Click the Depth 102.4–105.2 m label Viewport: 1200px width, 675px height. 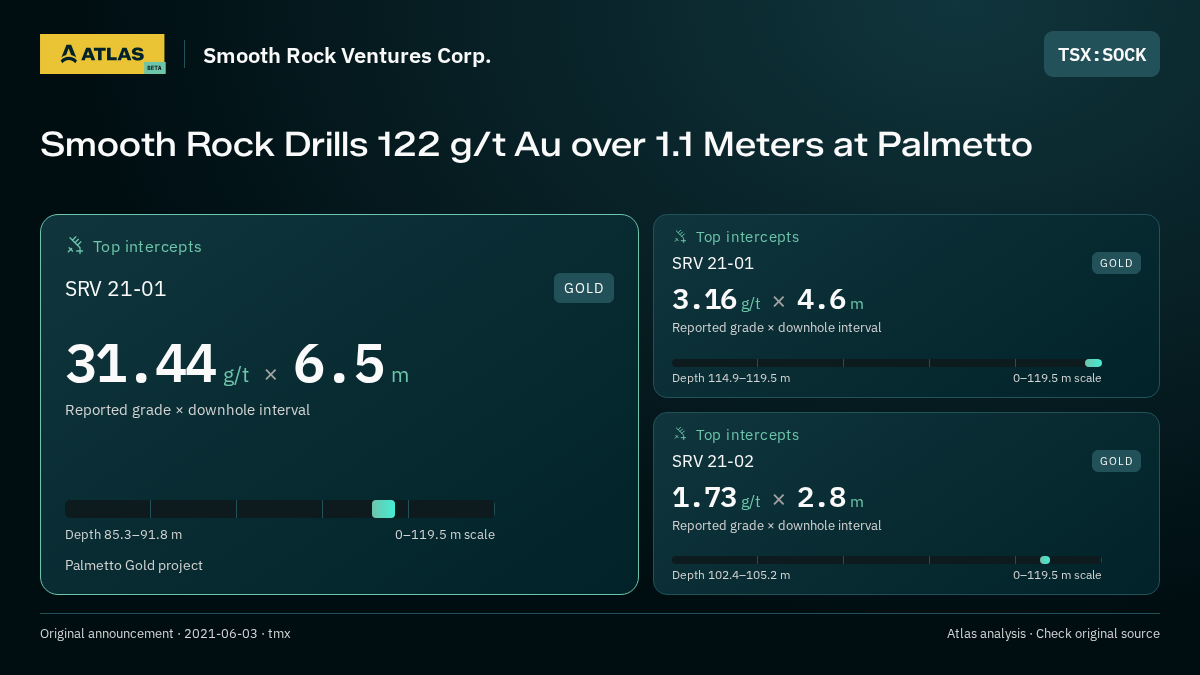731,575
